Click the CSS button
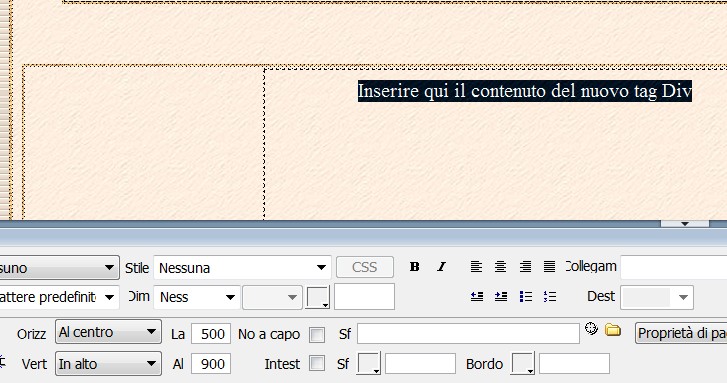Screen dimensions: 727x383 [x=365, y=267]
